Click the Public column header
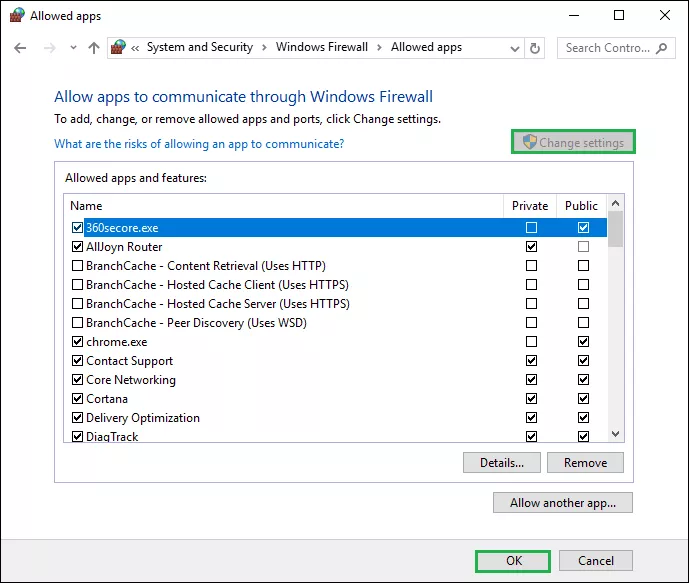The height and width of the screenshot is (583, 689). click(x=581, y=206)
